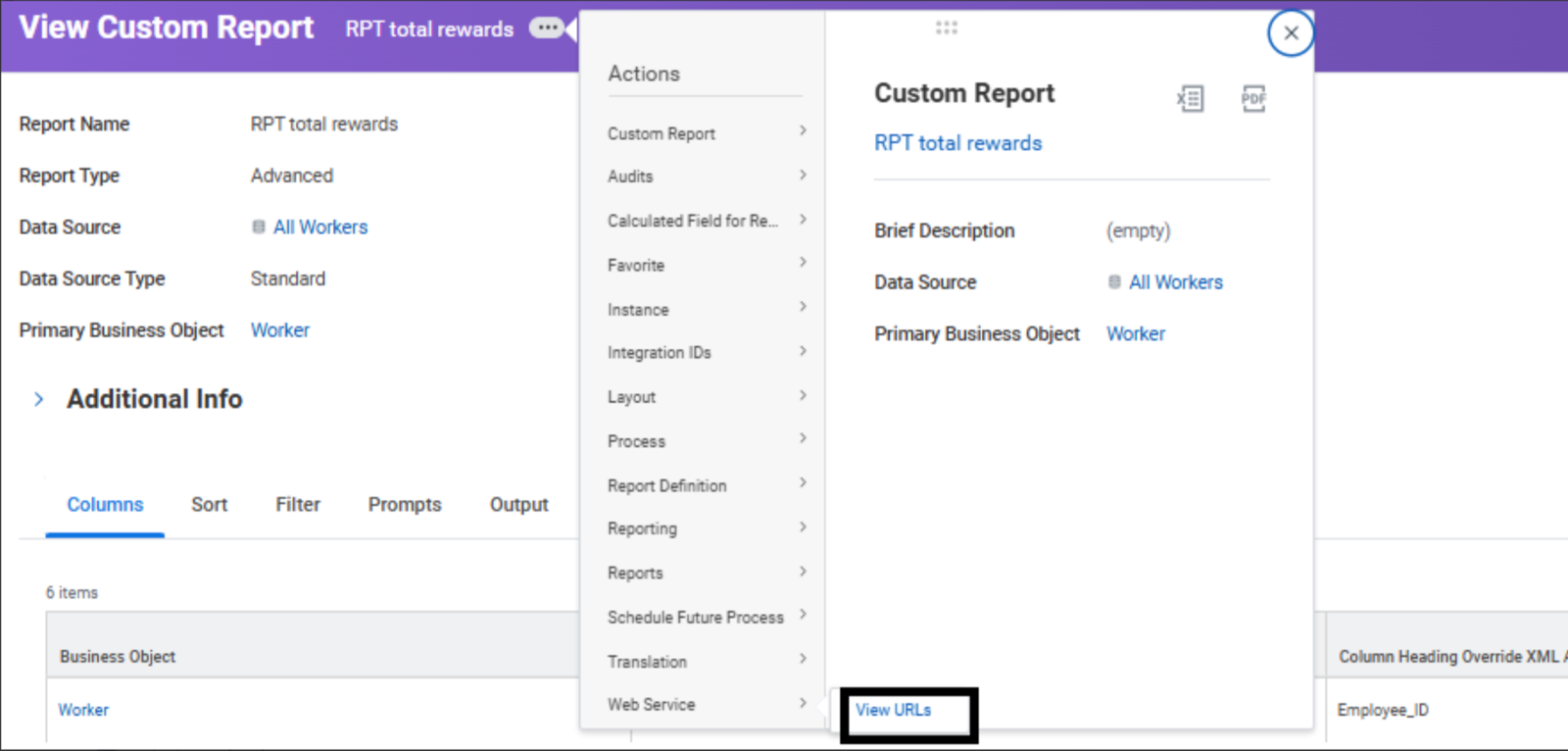Expand the Translation menu chevron
This screenshot has width=1568, height=751.
coord(803,659)
